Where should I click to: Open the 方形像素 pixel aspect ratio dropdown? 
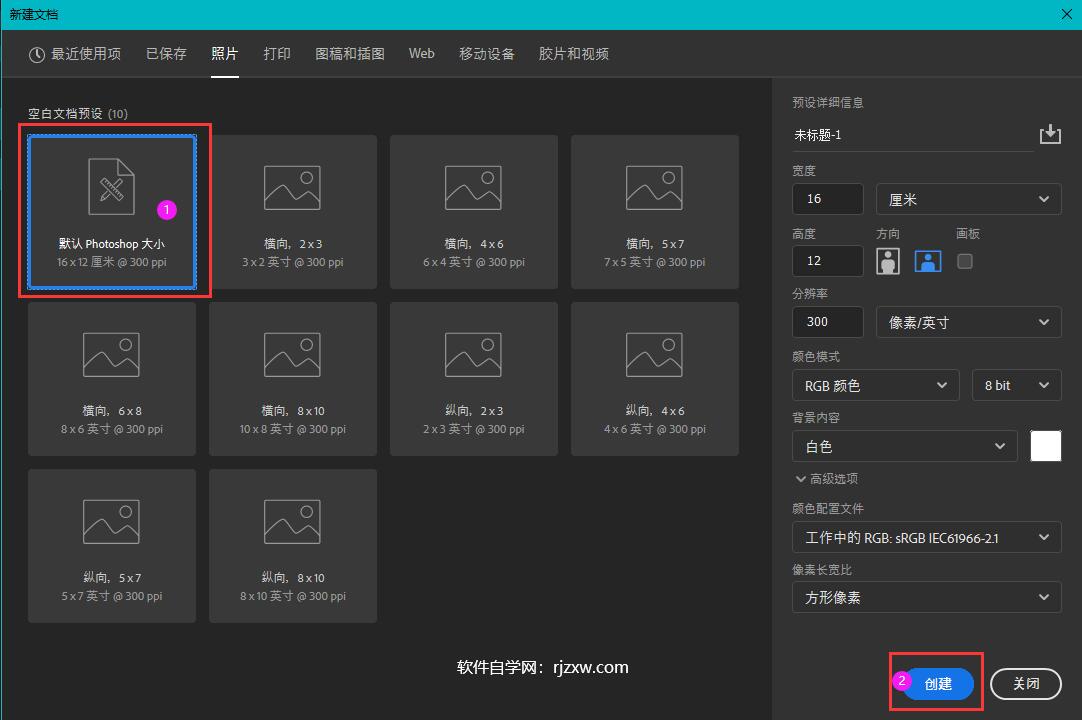(927, 597)
